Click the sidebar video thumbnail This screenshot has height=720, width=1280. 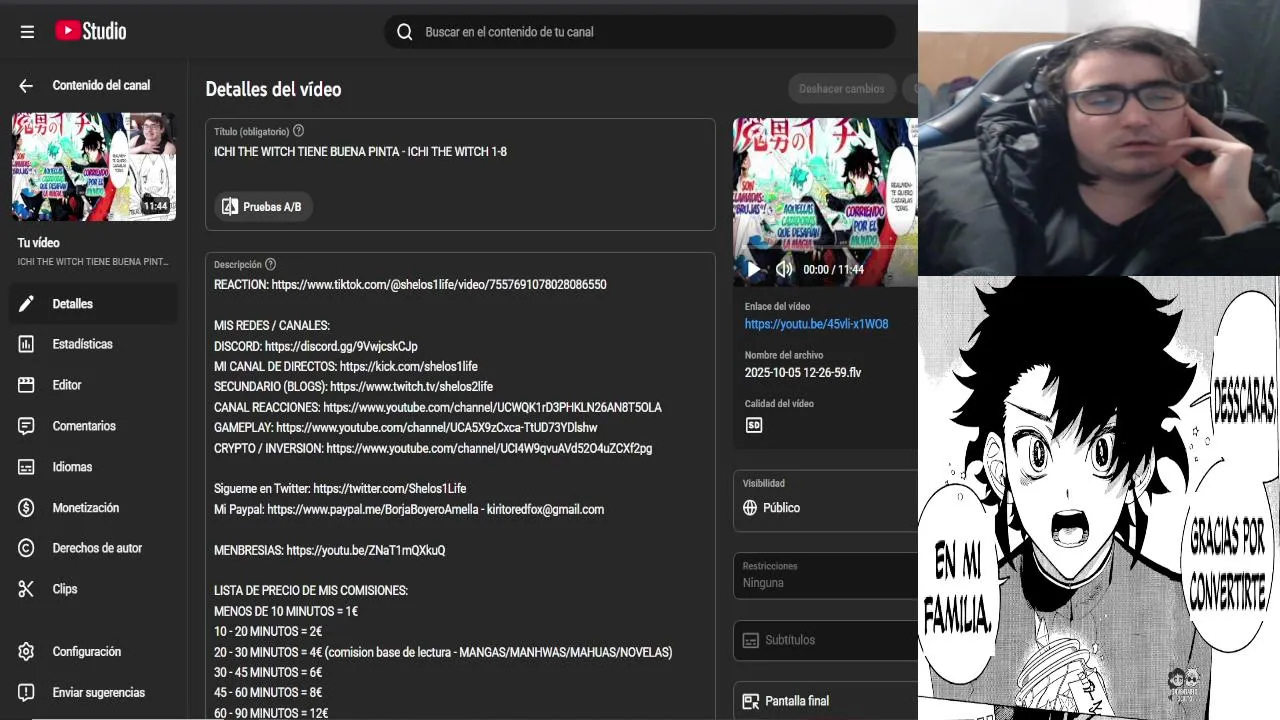(94, 167)
